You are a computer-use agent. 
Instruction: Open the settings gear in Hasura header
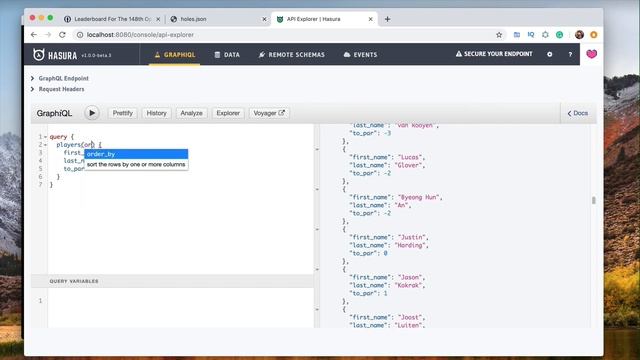[550, 54]
